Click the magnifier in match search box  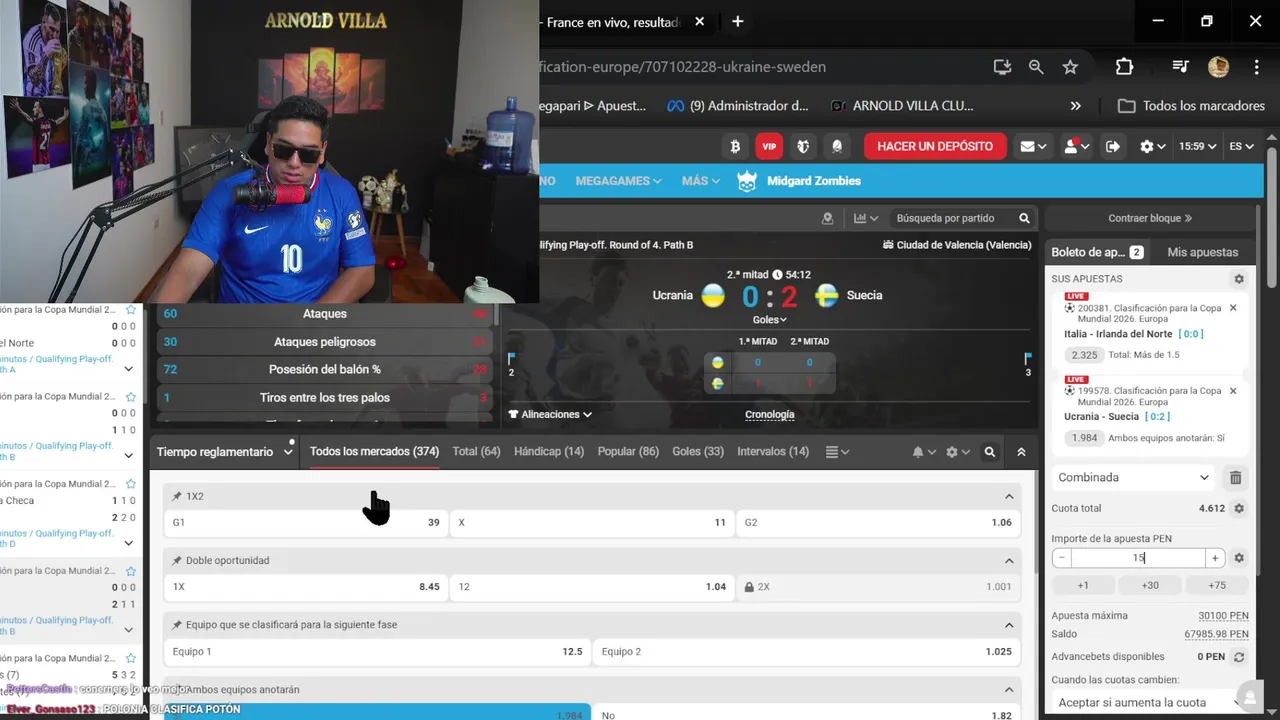[1024, 218]
